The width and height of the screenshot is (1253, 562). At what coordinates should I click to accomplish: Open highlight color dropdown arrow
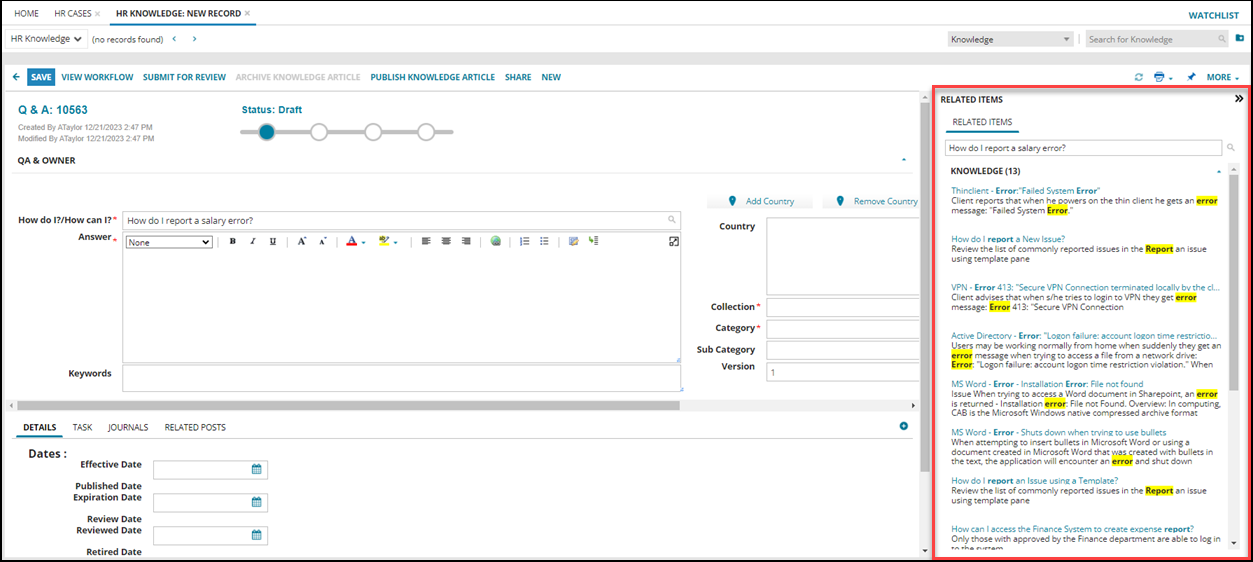(396, 242)
